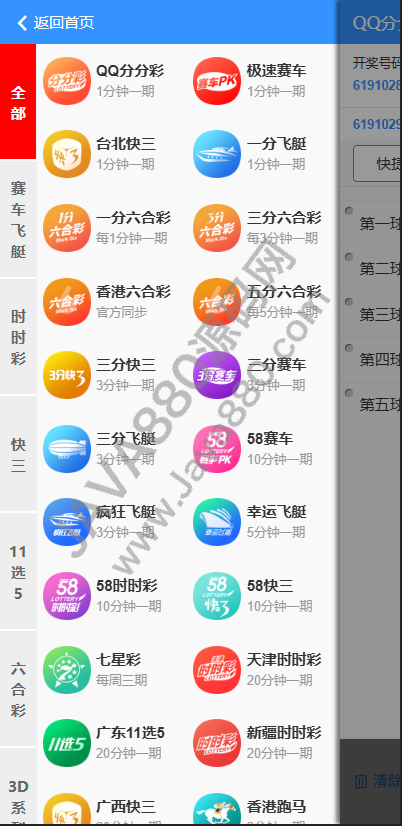Image resolution: width=402 pixels, height=826 pixels.
Task: Click the 清除 trash button
Action: point(377,781)
